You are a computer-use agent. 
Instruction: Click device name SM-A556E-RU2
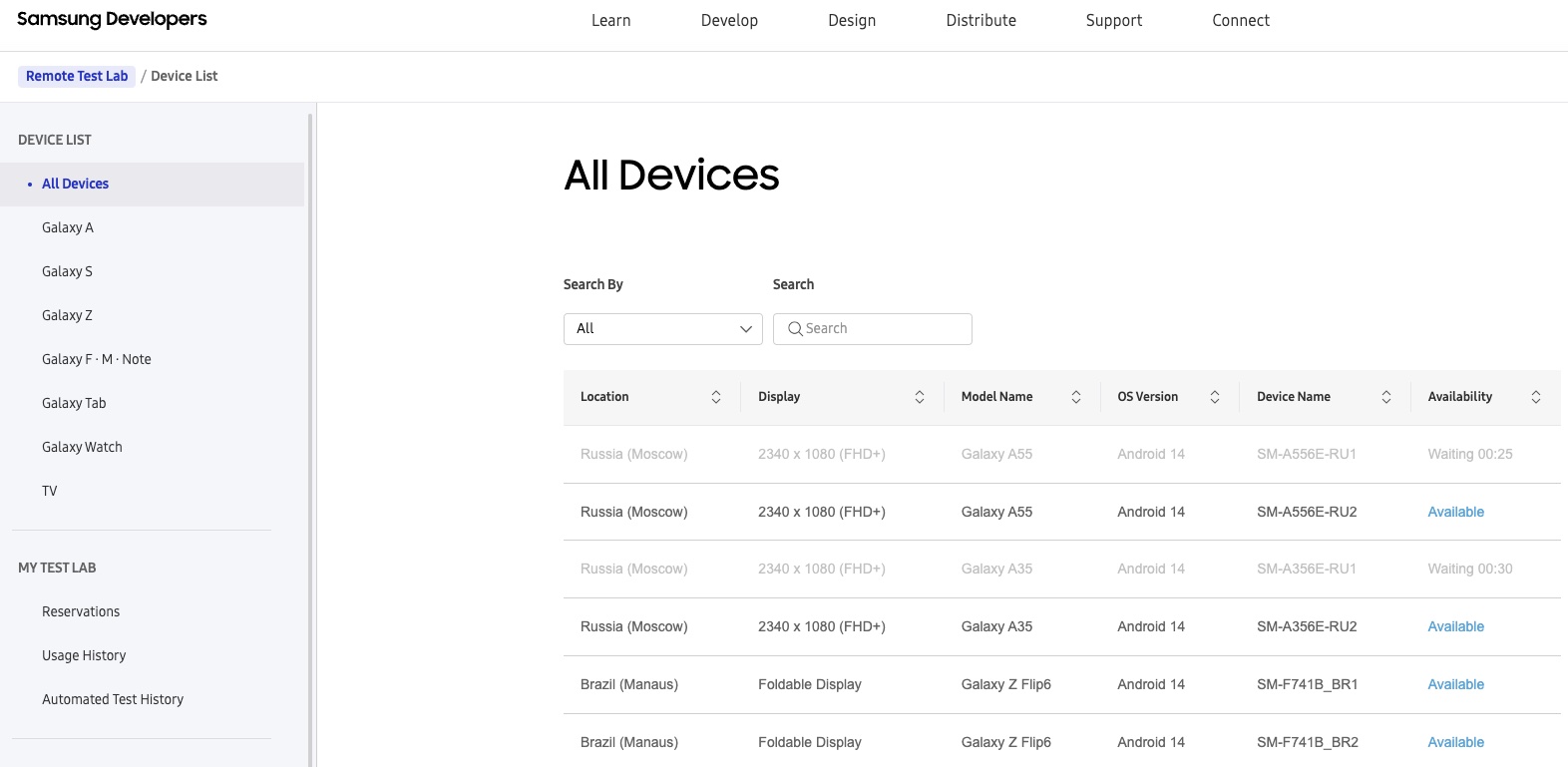point(1307,513)
